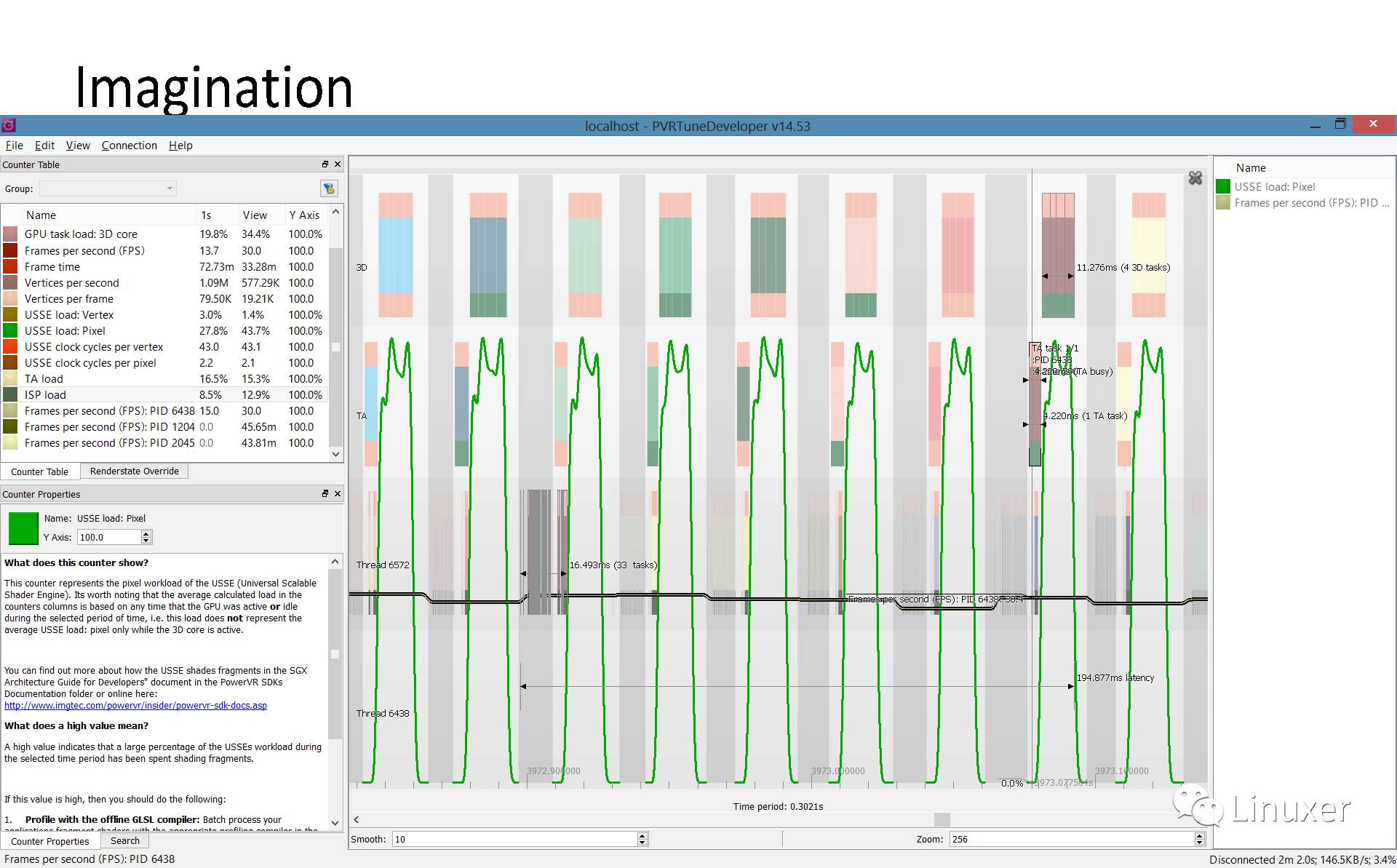Screen dimensions: 1397x868
Task: Select the Counter Table tab
Action: pyautogui.click(x=39, y=471)
